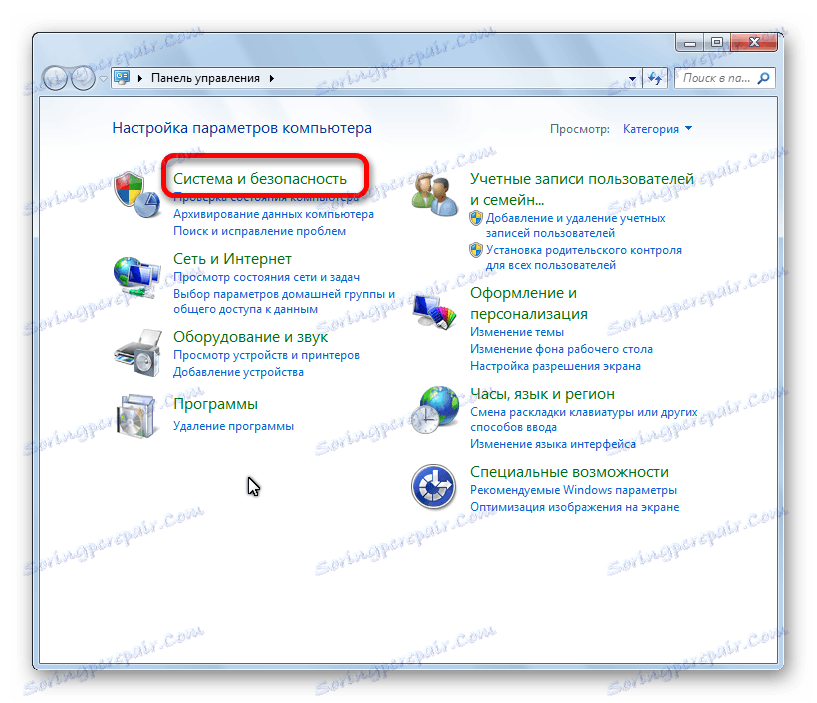
Task: Open Оформление и персонализация category
Action: click(x=529, y=303)
